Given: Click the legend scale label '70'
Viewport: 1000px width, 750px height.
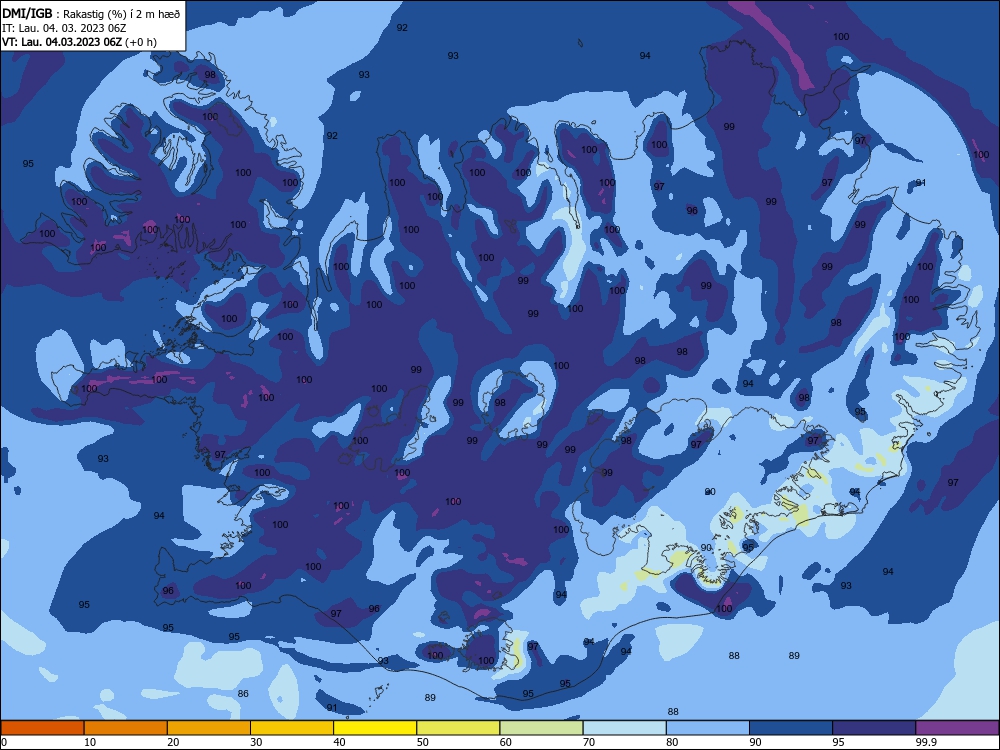Looking at the screenshot, I should click(589, 742).
